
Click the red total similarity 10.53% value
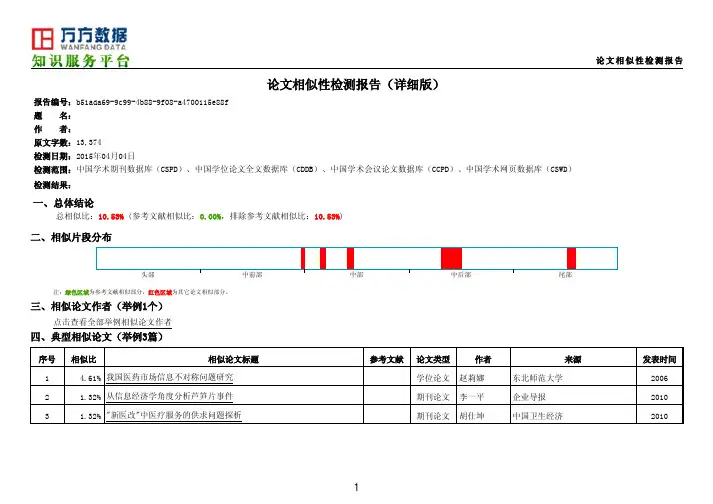[110, 216]
